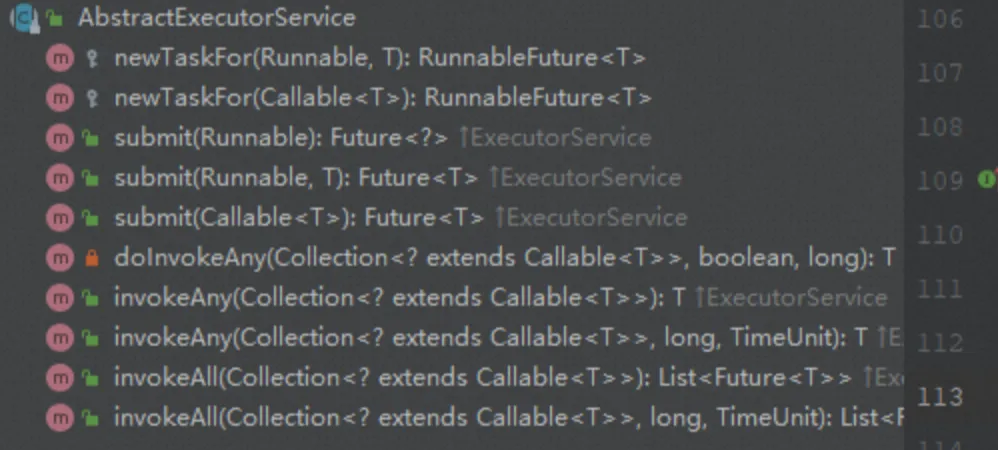Click public lock icon beside submit(Runnable): Future<?>
The height and width of the screenshot is (450, 998).
[92, 138]
